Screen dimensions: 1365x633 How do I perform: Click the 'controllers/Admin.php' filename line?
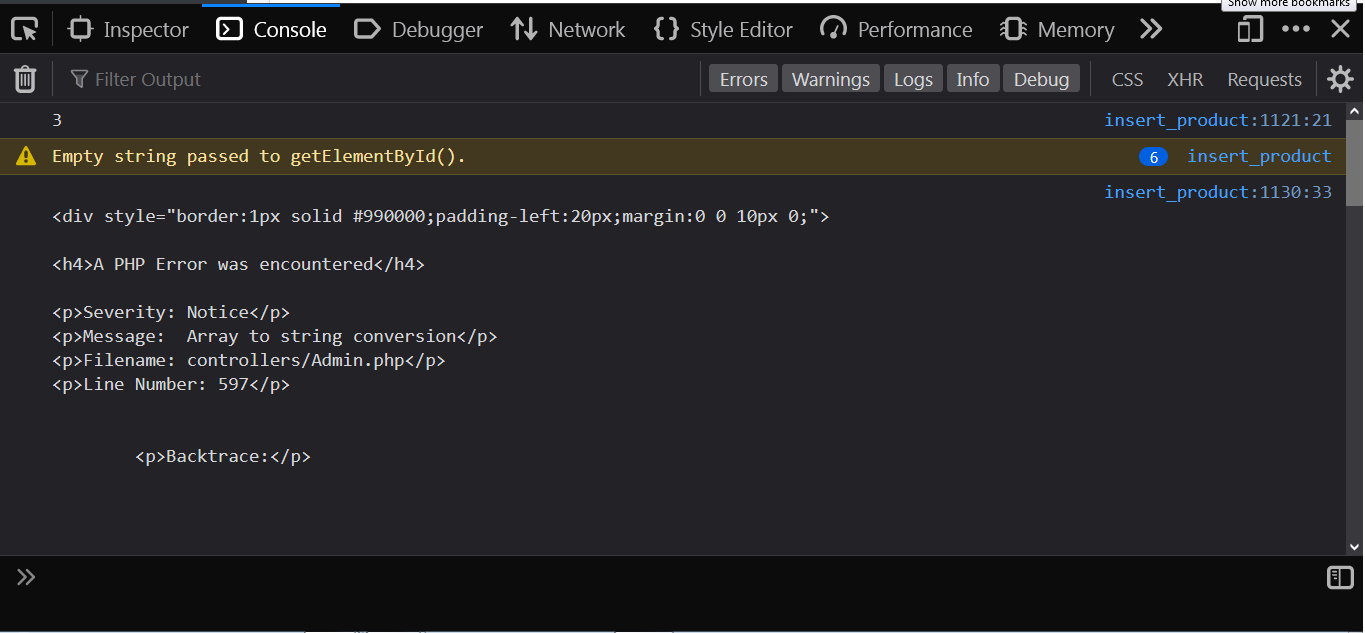tap(249, 360)
